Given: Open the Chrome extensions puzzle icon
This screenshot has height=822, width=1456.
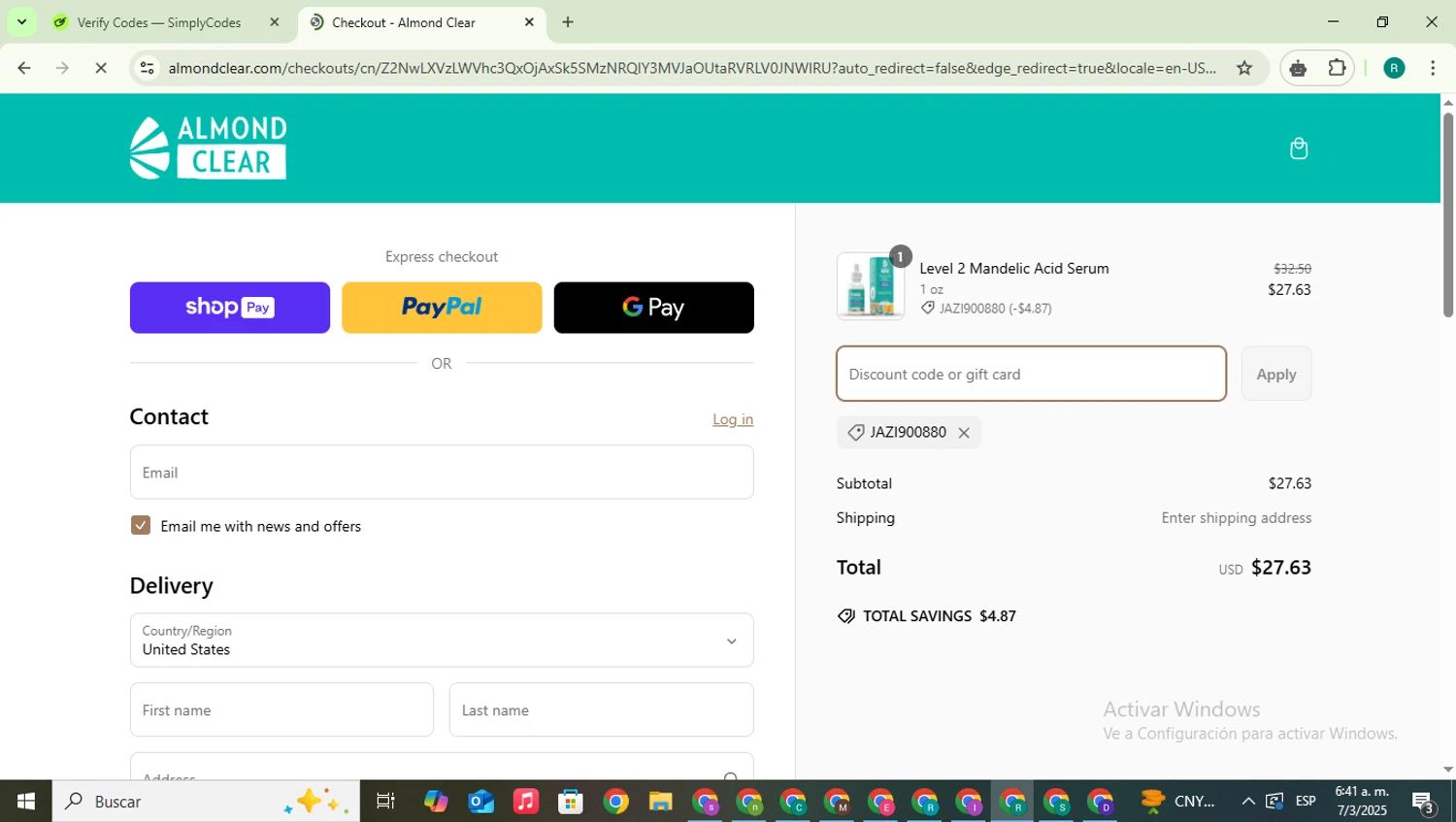Looking at the screenshot, I should click(1337, 68).
